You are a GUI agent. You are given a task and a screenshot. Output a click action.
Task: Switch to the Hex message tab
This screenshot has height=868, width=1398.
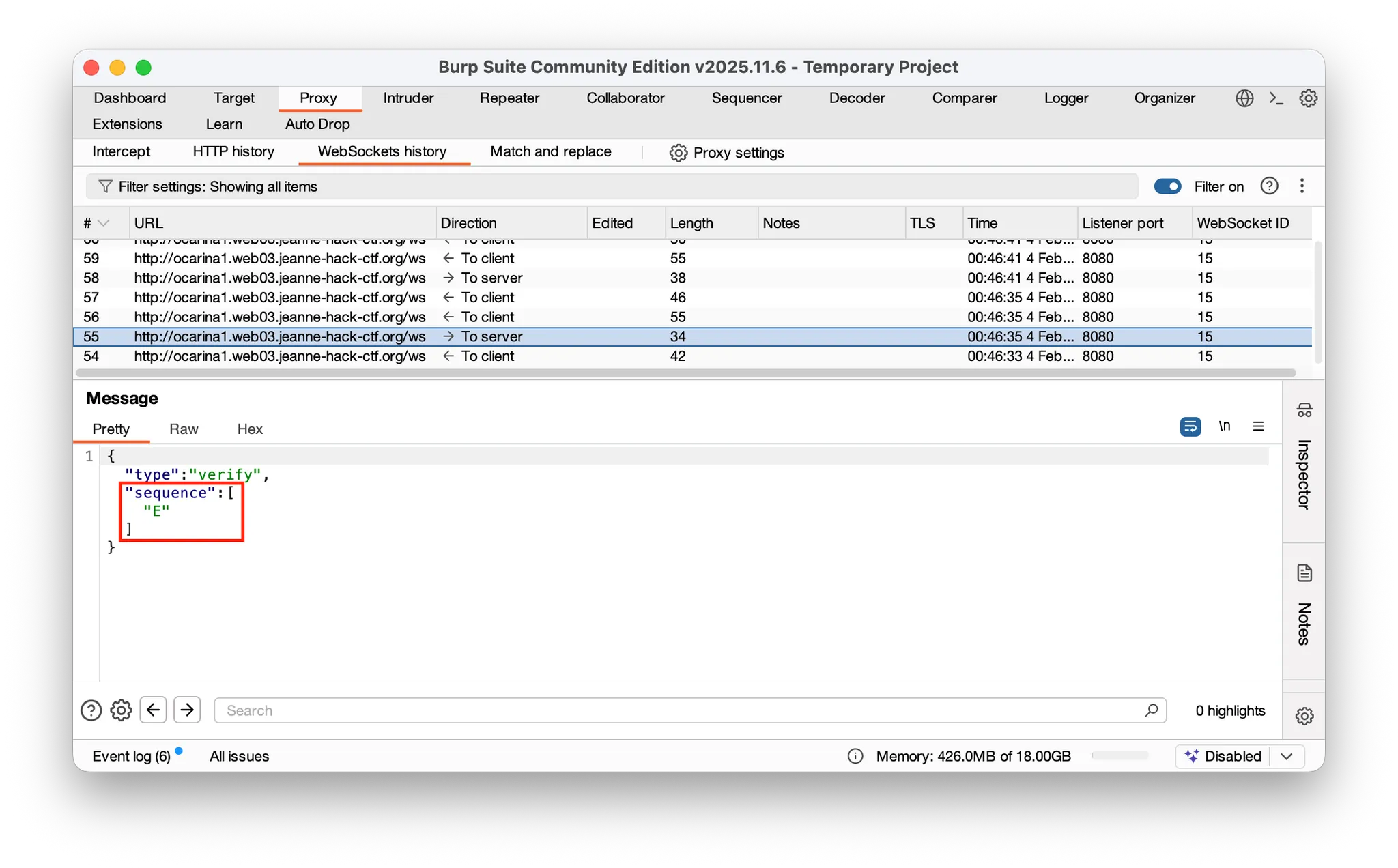[250, 429]
